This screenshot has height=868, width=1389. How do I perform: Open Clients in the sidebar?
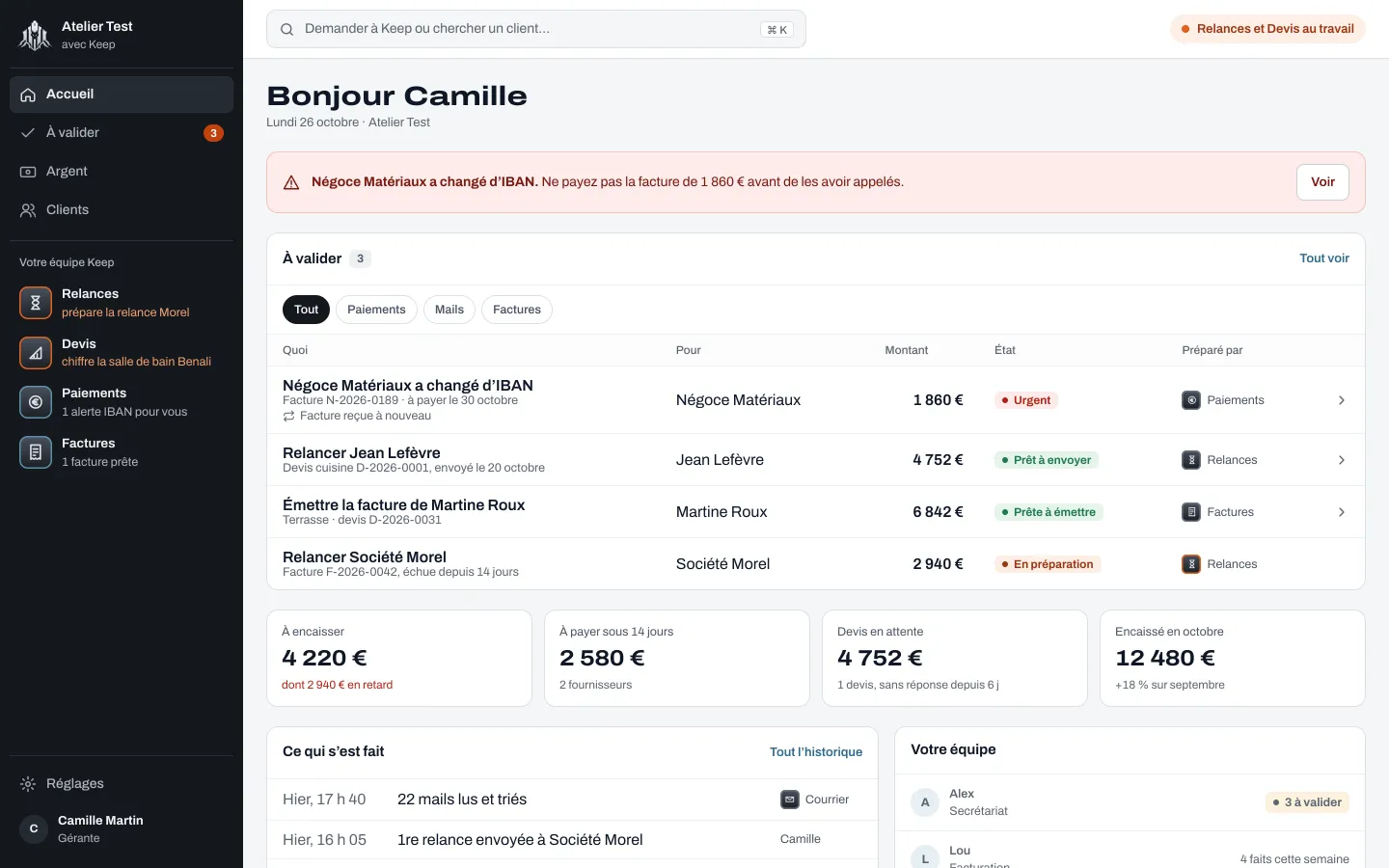click(122, 210)
